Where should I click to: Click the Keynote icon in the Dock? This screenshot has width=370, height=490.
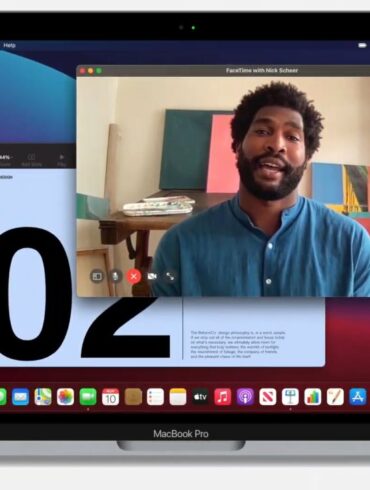[290, 397]
